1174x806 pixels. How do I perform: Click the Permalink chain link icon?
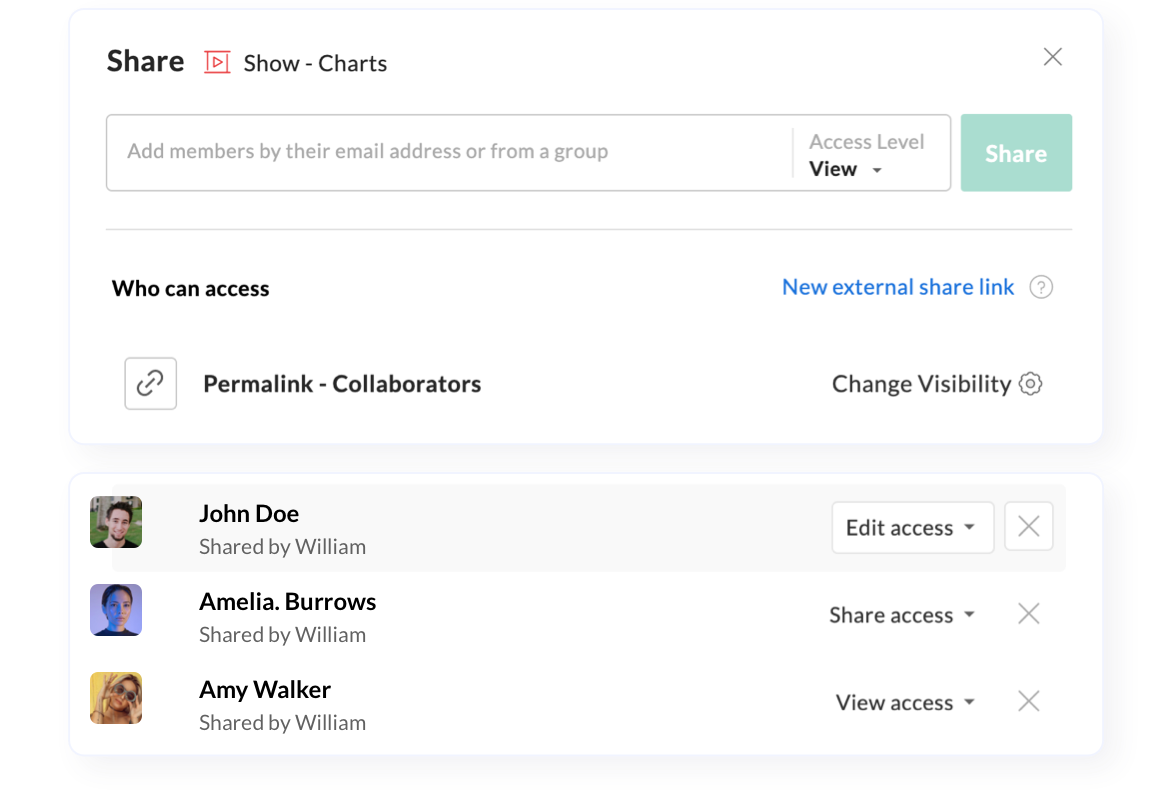click(x=150, y=384)
